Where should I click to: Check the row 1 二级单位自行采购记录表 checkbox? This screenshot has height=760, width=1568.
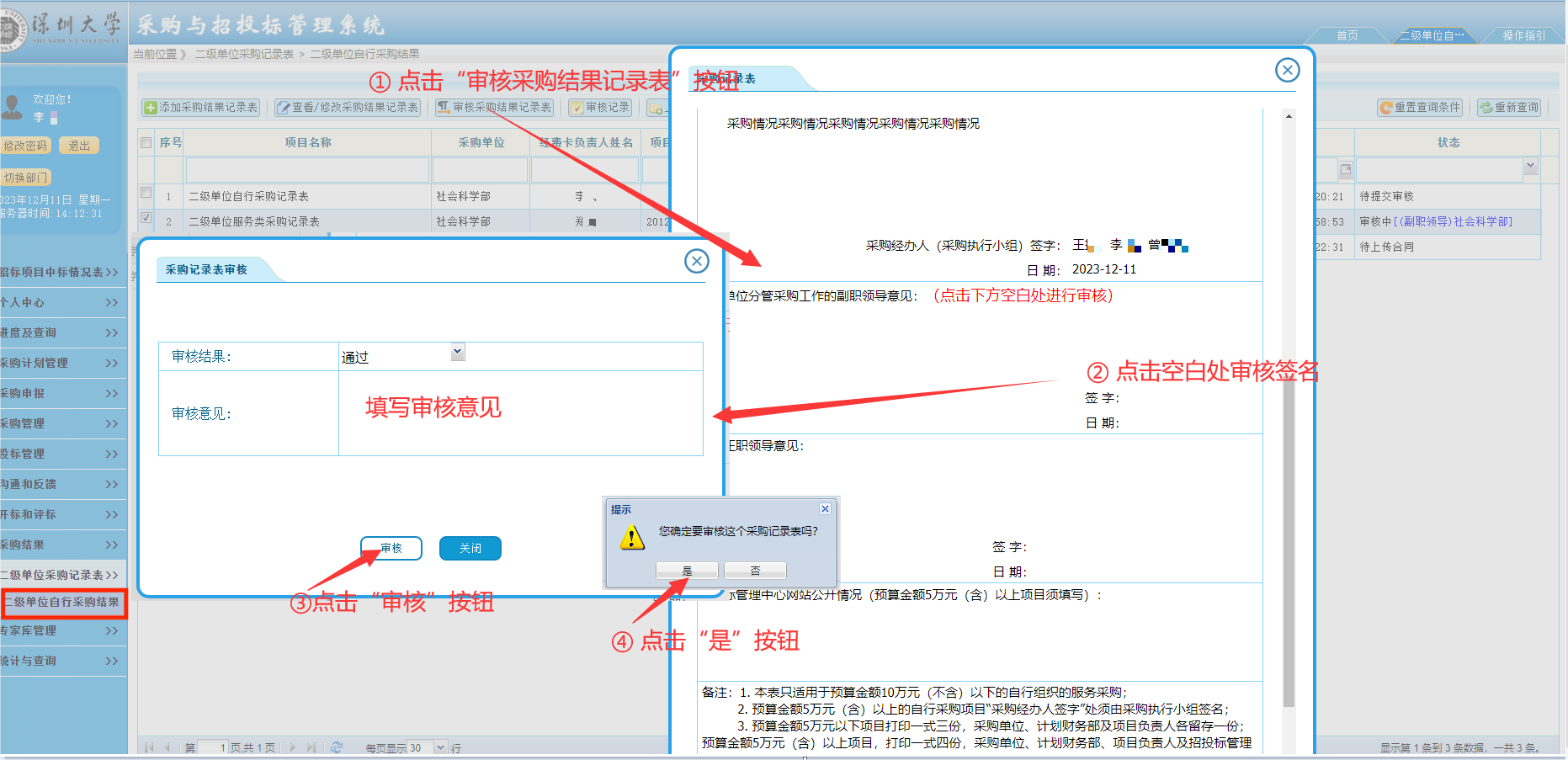click(146, 194)
